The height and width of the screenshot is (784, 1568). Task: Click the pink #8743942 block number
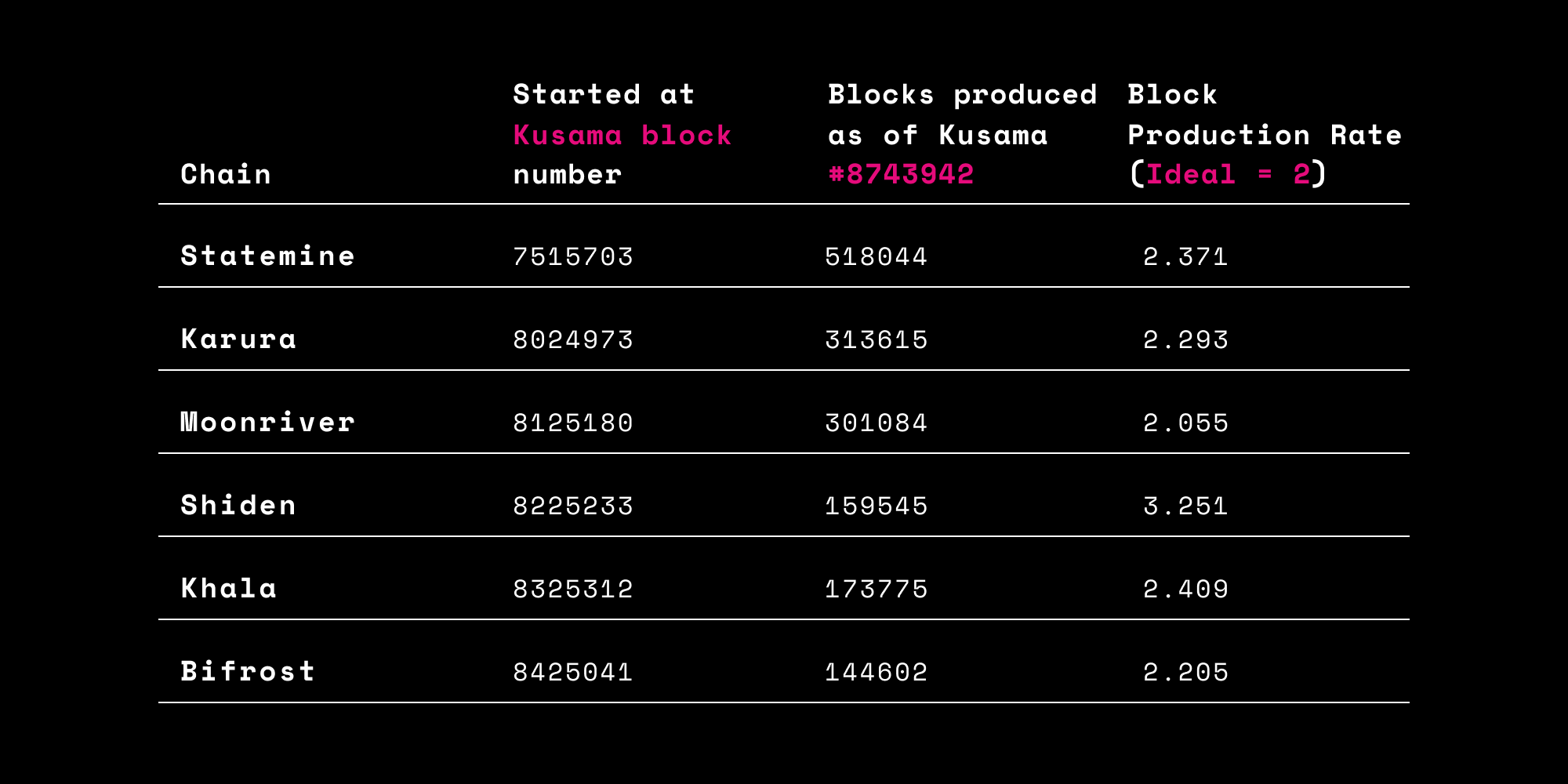tap(901, 174)
